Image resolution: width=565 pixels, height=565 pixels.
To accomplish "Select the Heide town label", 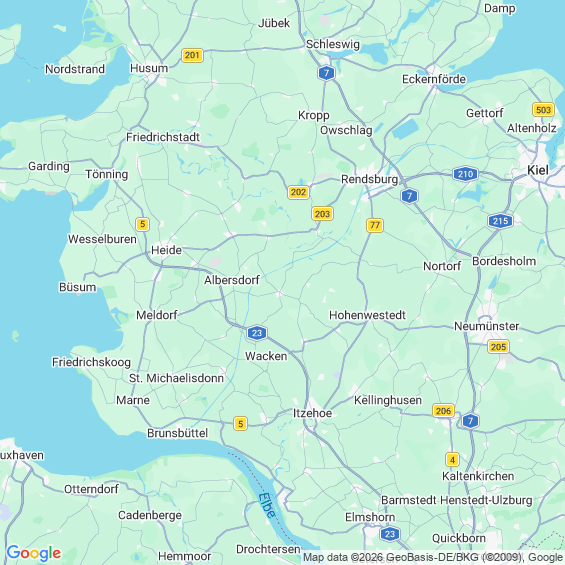I will [166, 250].
